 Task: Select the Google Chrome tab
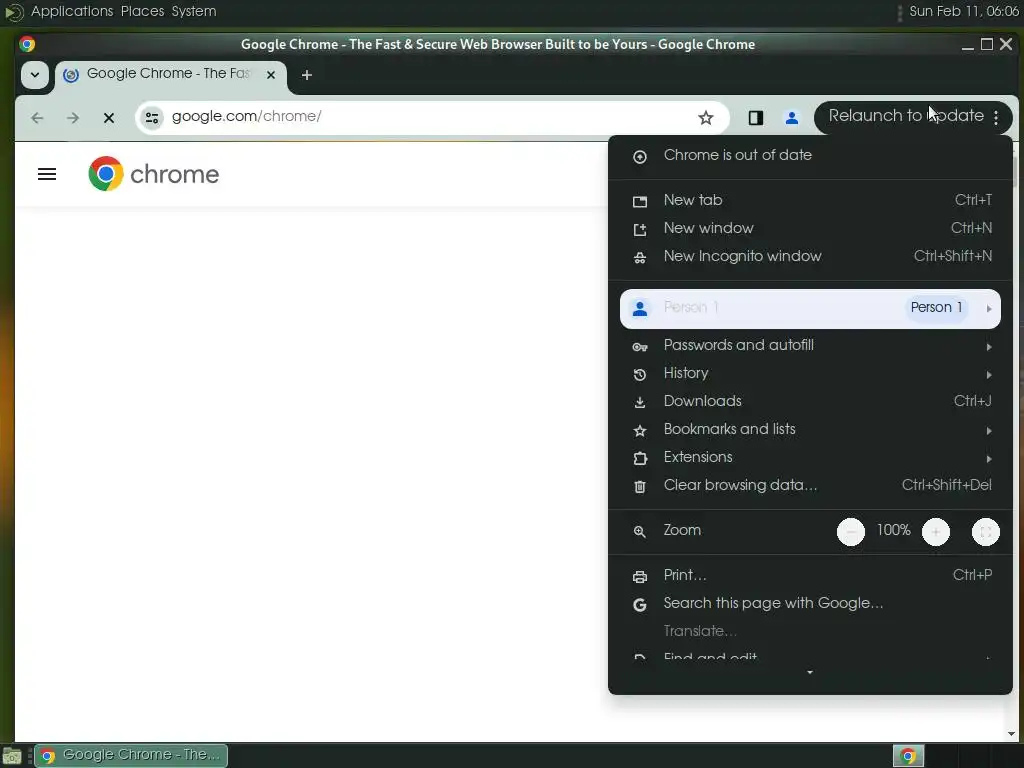(x=170, y=75)
